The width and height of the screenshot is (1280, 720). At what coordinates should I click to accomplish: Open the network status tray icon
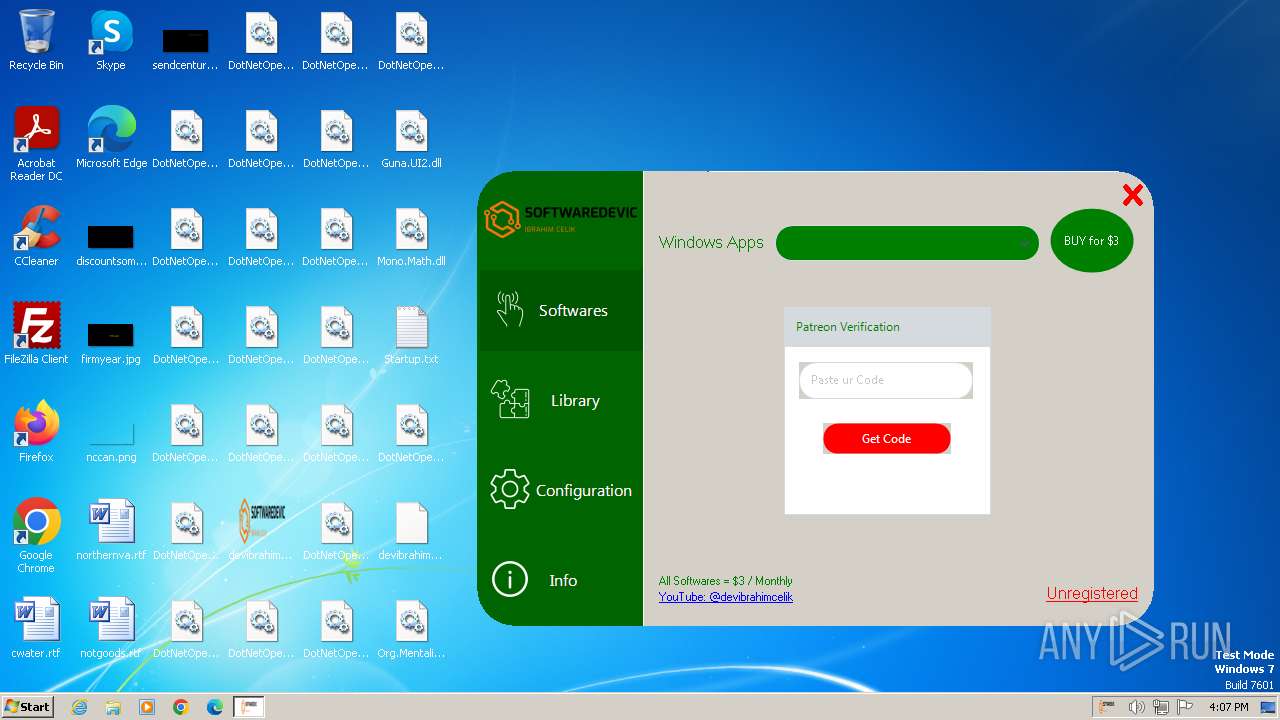(x=1161, y=707)
